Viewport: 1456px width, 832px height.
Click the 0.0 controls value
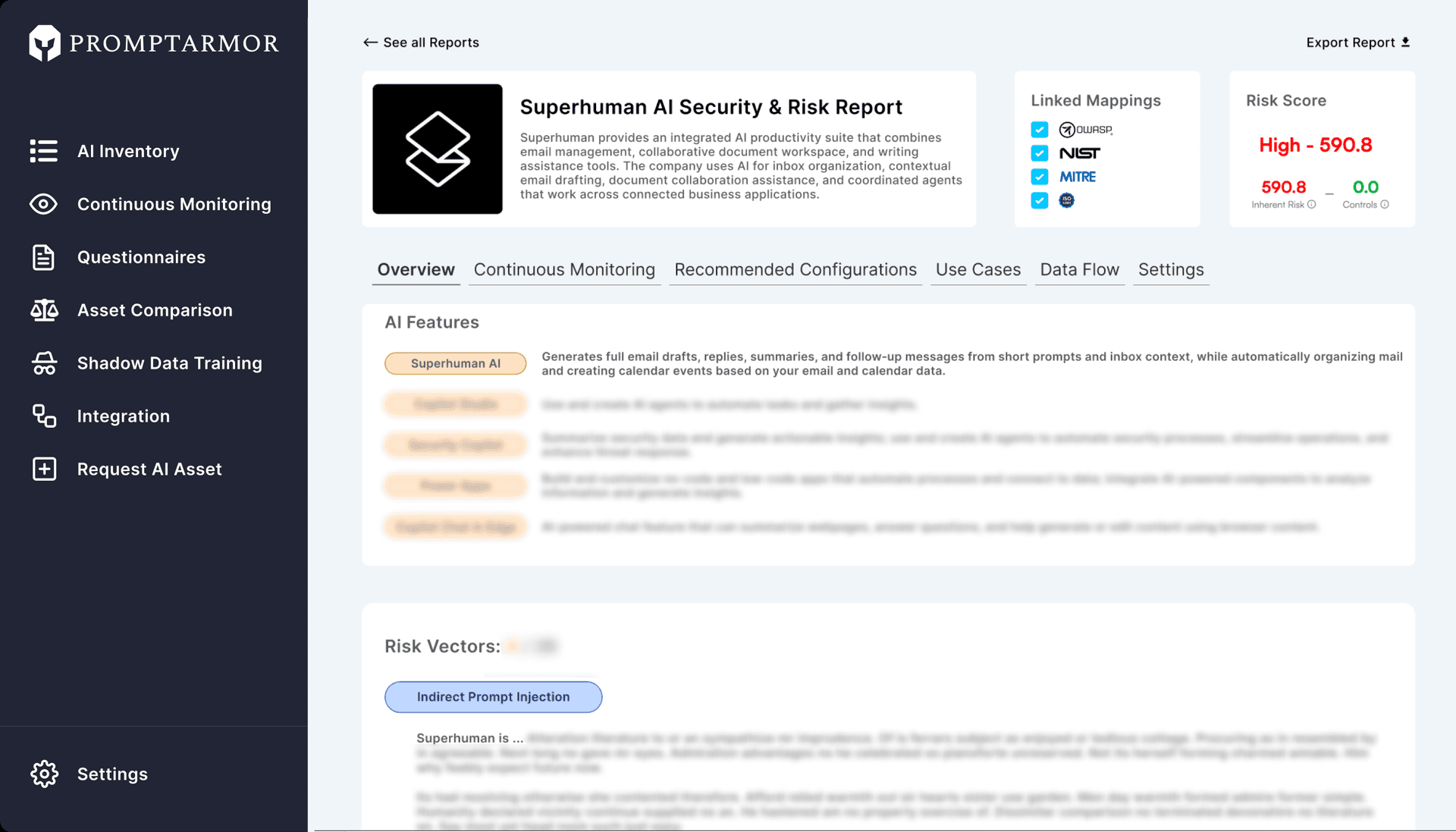pos(1366,187)
